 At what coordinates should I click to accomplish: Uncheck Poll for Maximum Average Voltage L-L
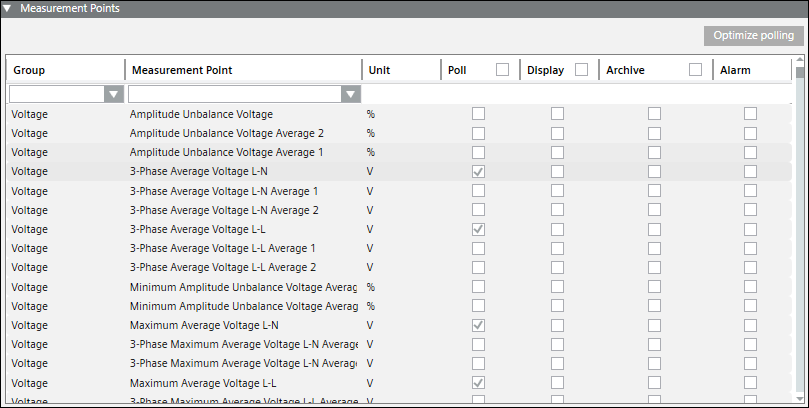478,384
